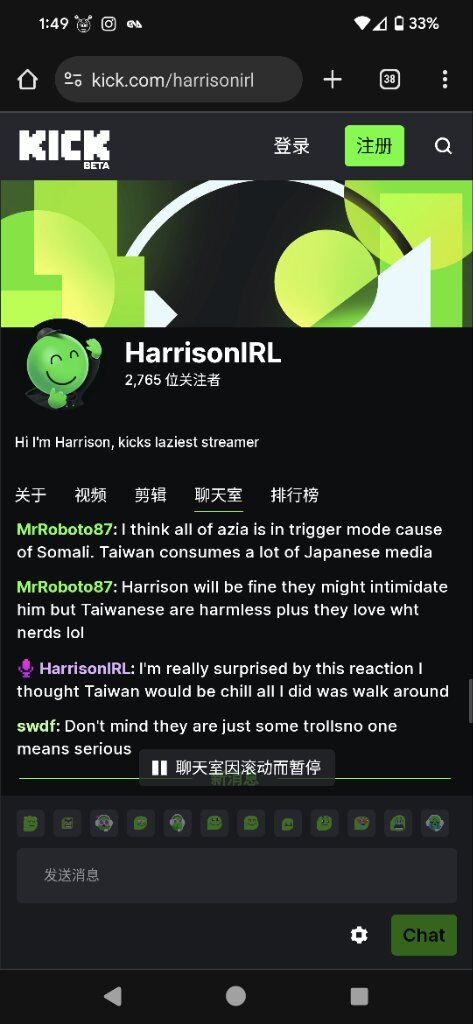Open the tab switcher showing 38 tabs

pos(389,80)
